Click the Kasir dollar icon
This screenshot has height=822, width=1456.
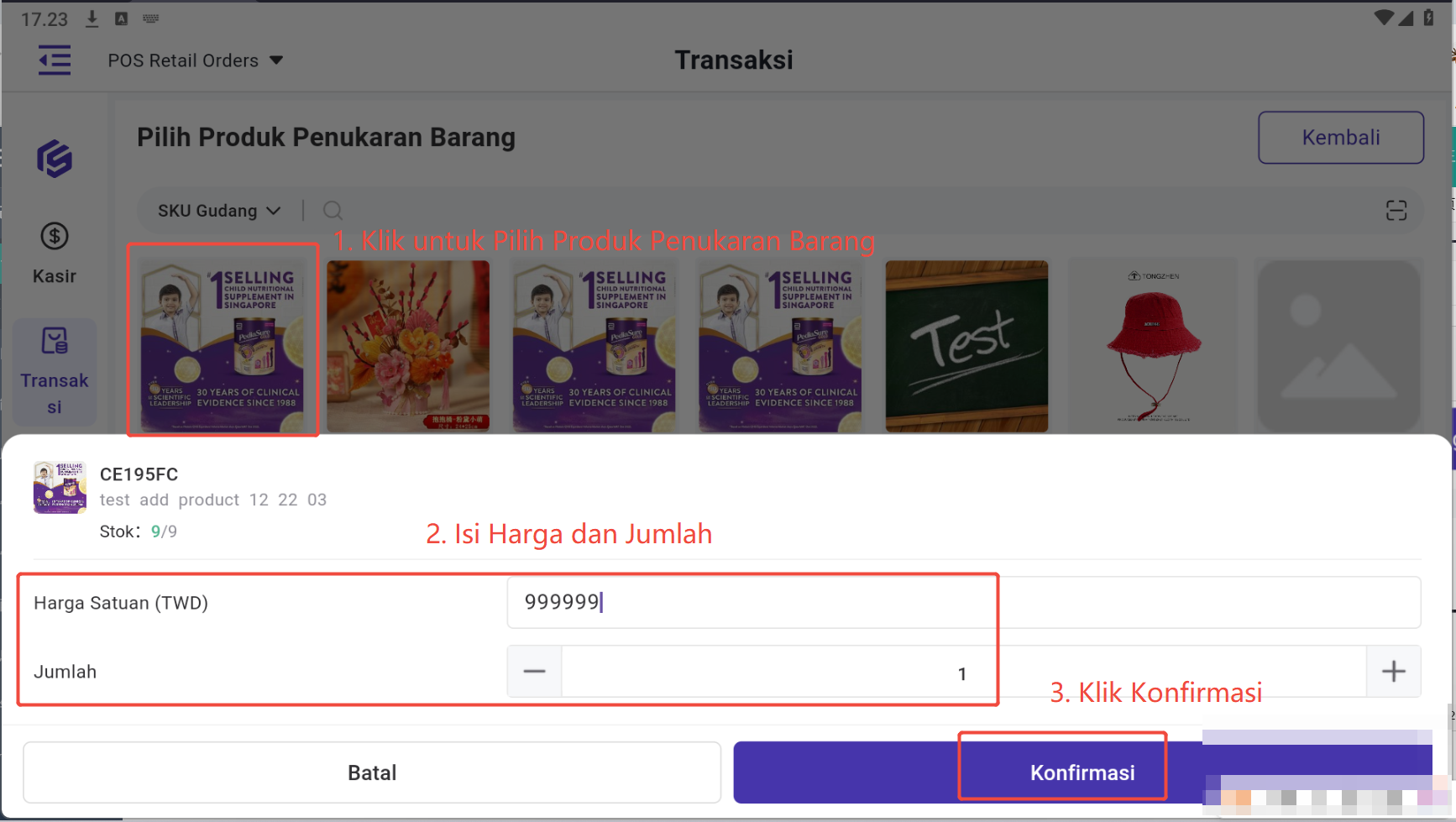coord(55,237)
